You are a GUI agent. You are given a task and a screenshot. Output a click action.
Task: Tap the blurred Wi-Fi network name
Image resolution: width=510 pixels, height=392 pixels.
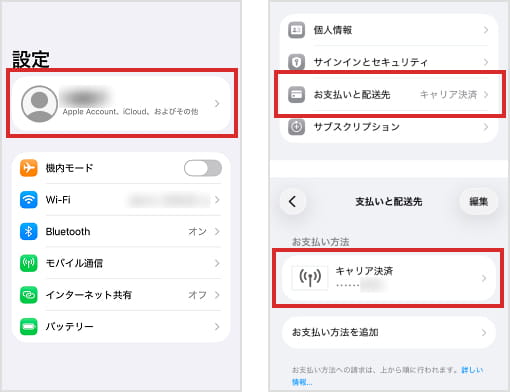tap(168, 200)
